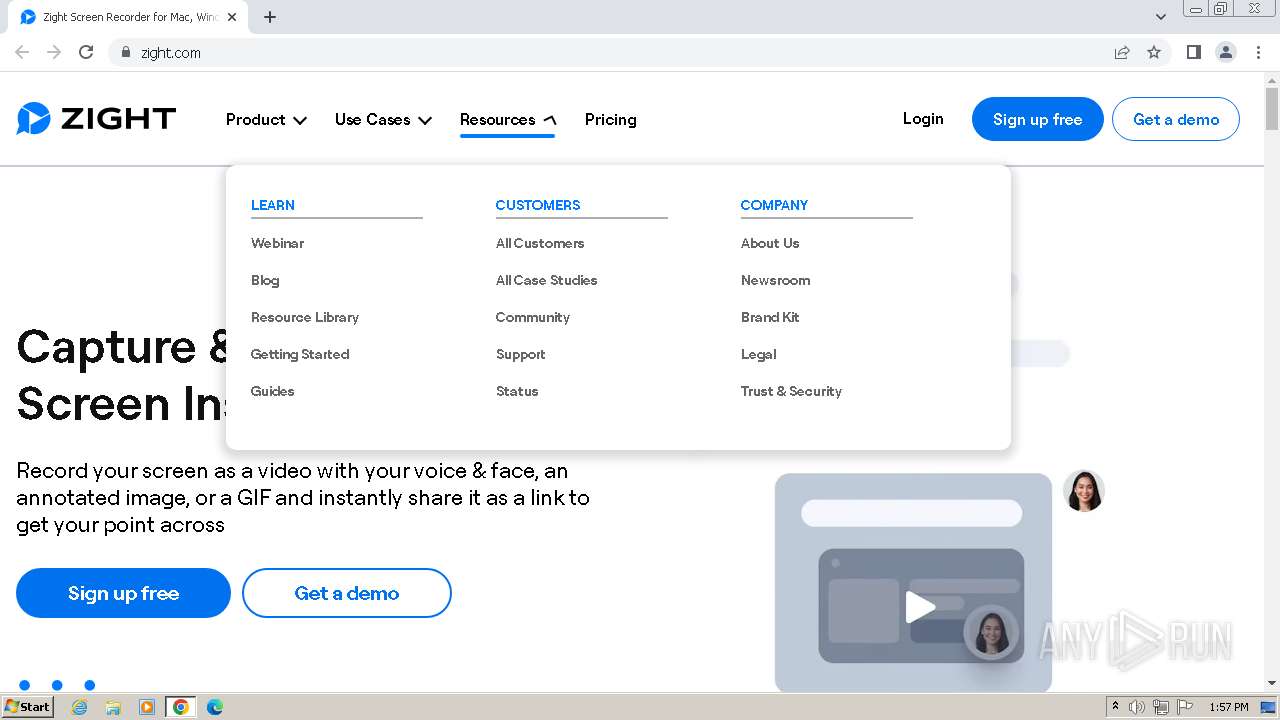Reload the page with refresh icon
Image resolution: width=1280 pixels, height=720 pixels.
click(x=86, y=52)
